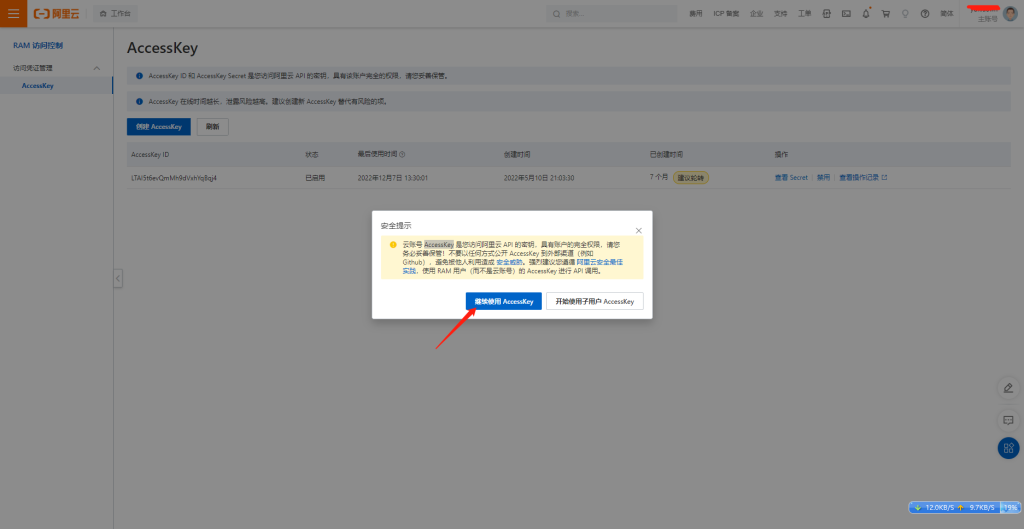
Task: Open the 安全威胁 link in the dialog
Action: 509,261
